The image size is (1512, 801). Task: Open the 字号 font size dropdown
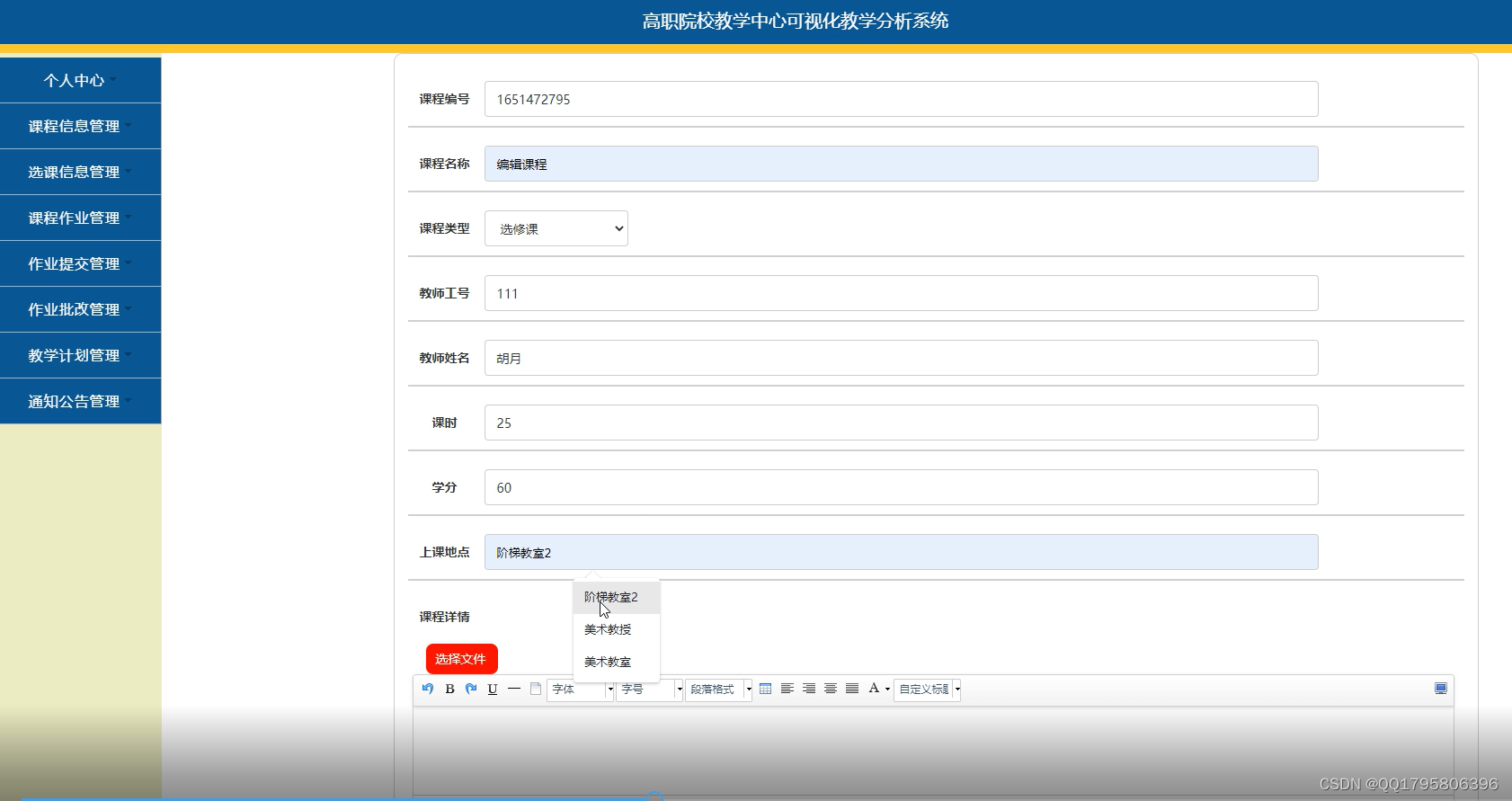pos(650,690)
